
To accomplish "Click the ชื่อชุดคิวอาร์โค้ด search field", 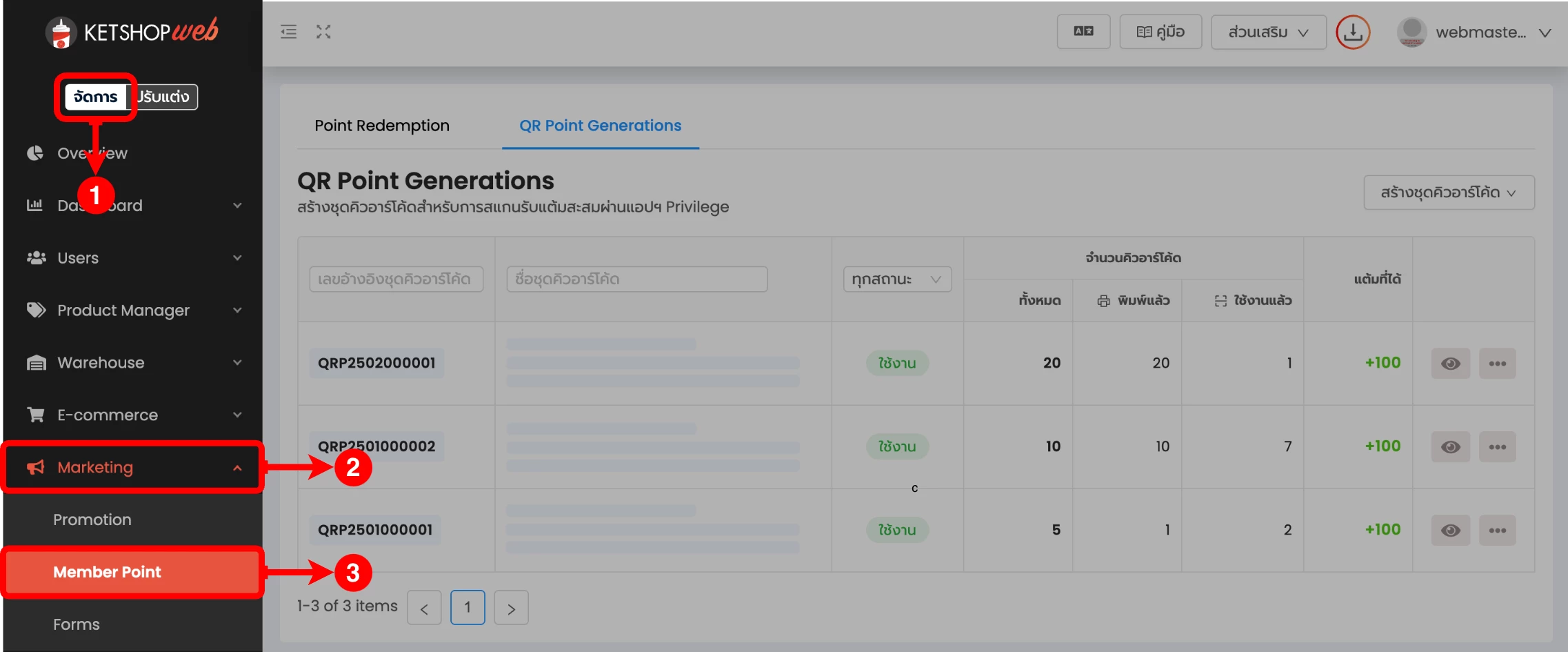I will 636,279.
